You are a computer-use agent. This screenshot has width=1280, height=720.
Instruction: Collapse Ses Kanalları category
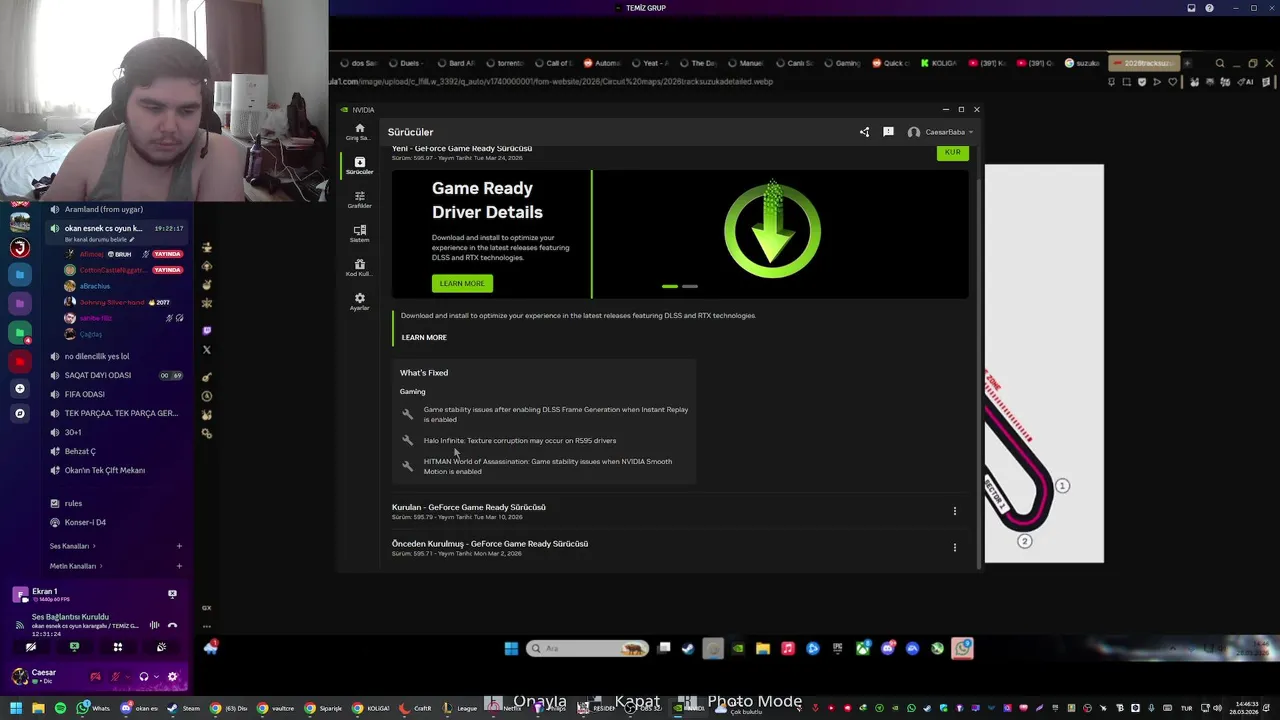point(72,546)
